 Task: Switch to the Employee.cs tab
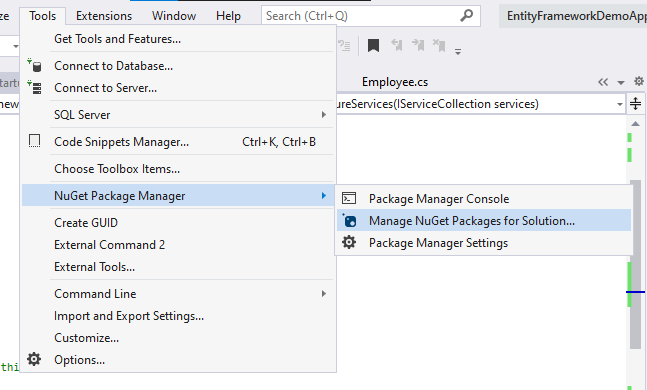pos(395,82)
